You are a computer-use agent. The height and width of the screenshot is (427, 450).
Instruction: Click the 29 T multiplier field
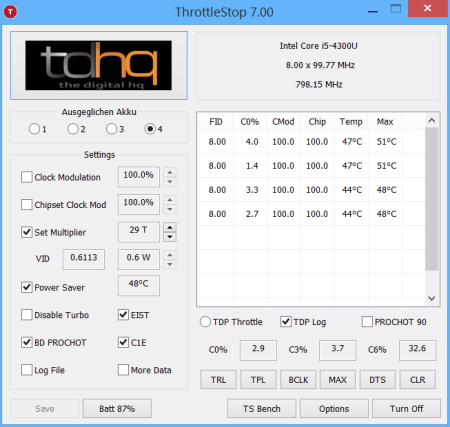[x=139, y=232]
